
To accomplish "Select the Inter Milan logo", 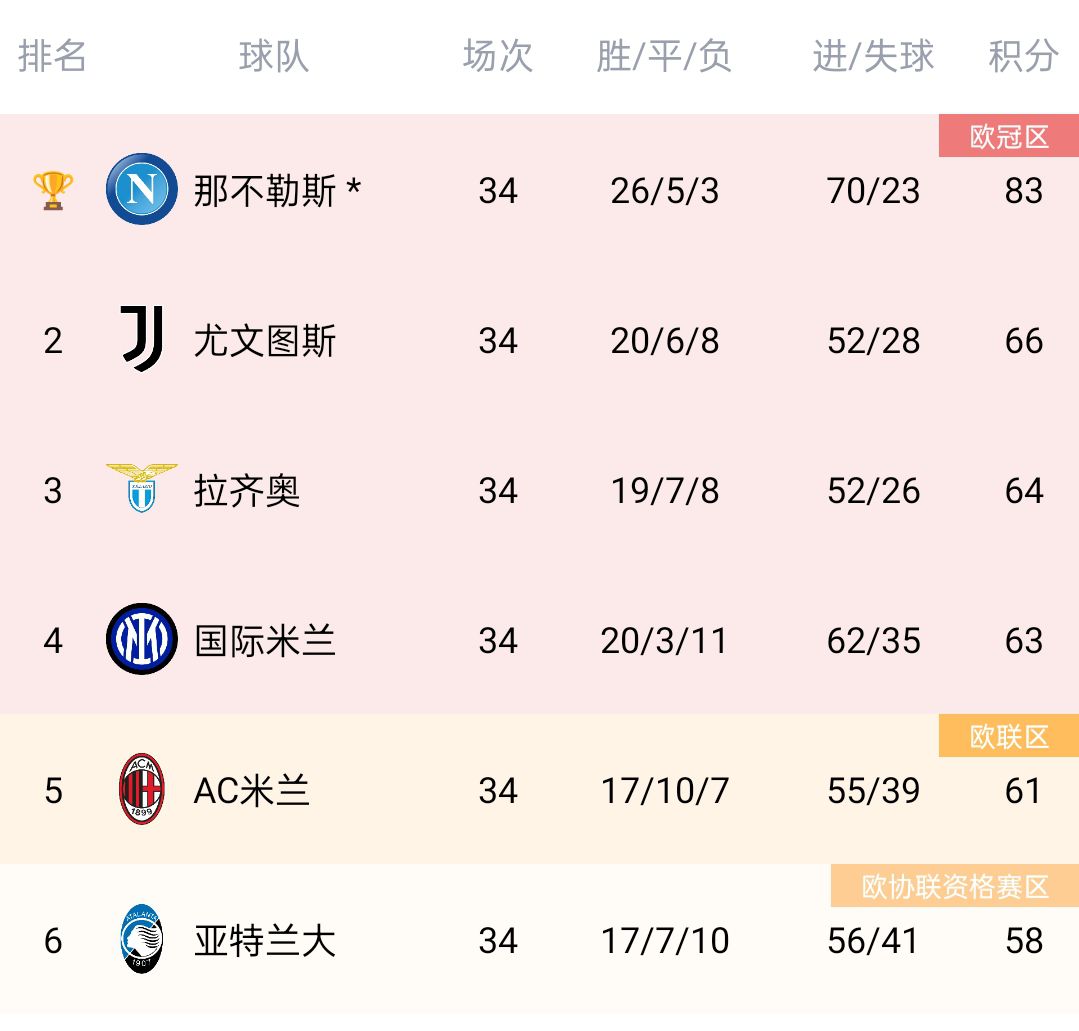I will 142,639.
